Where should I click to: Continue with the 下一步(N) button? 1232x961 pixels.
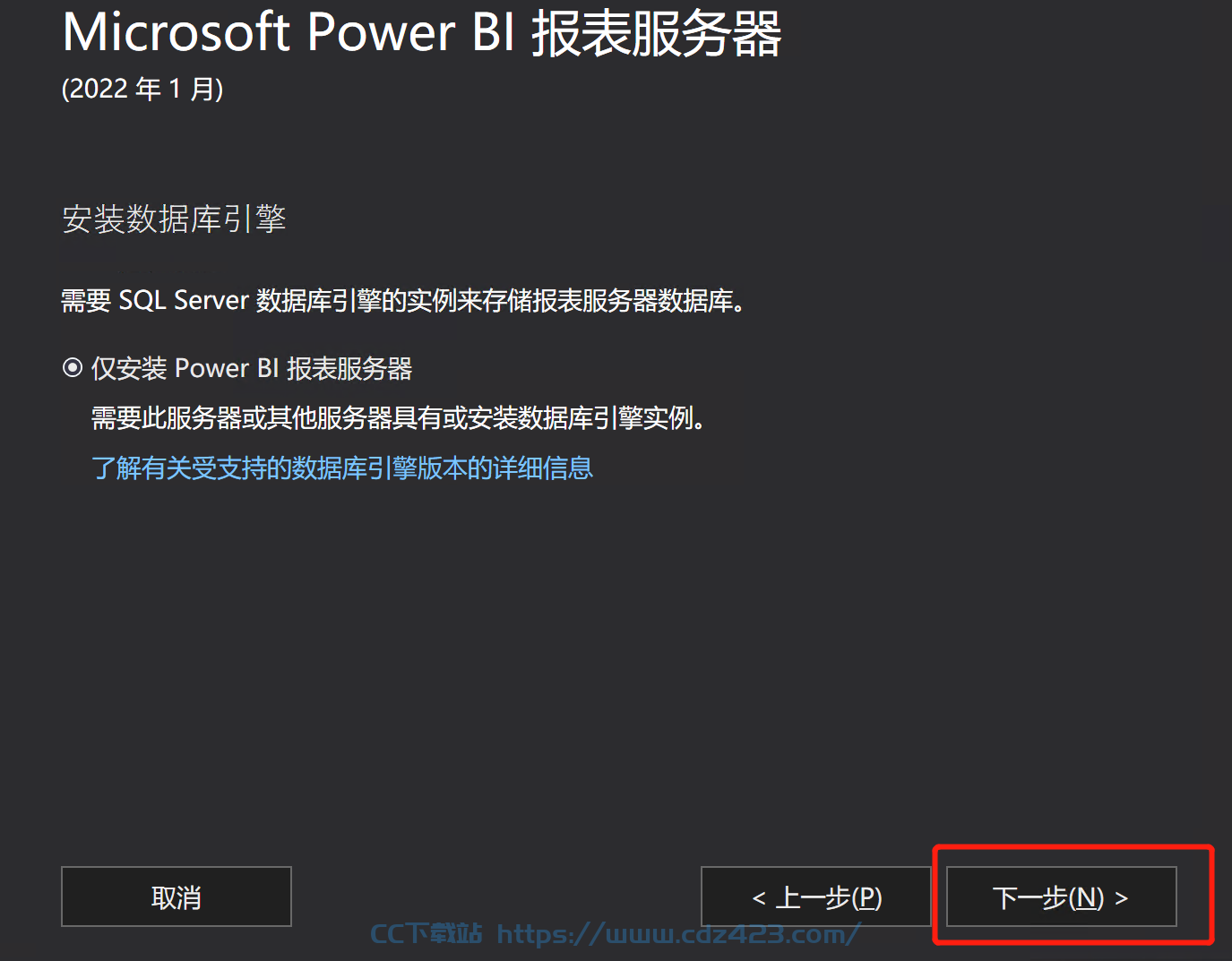point(1062,897)
